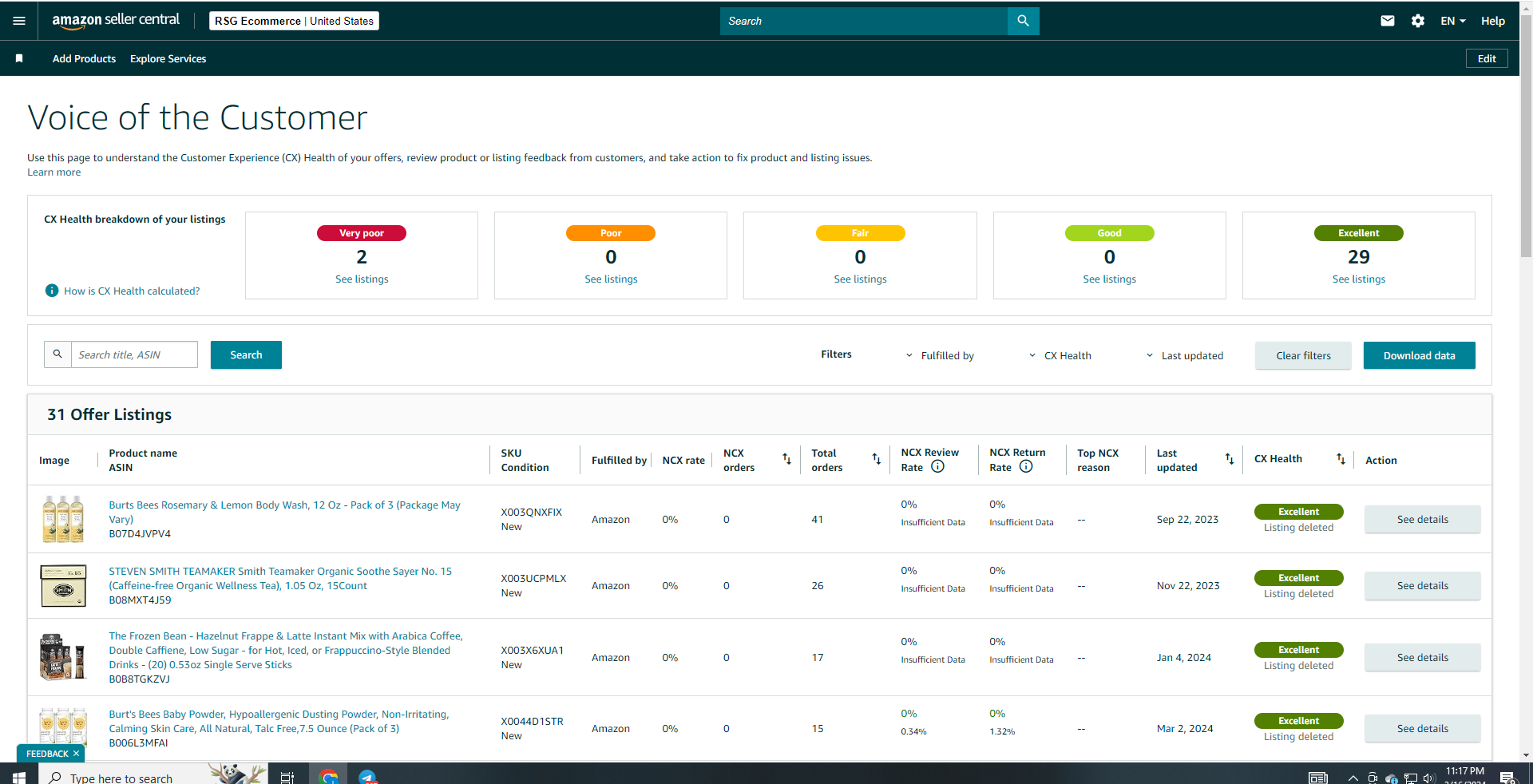Expand the CX Health filter

[1060, 355]
